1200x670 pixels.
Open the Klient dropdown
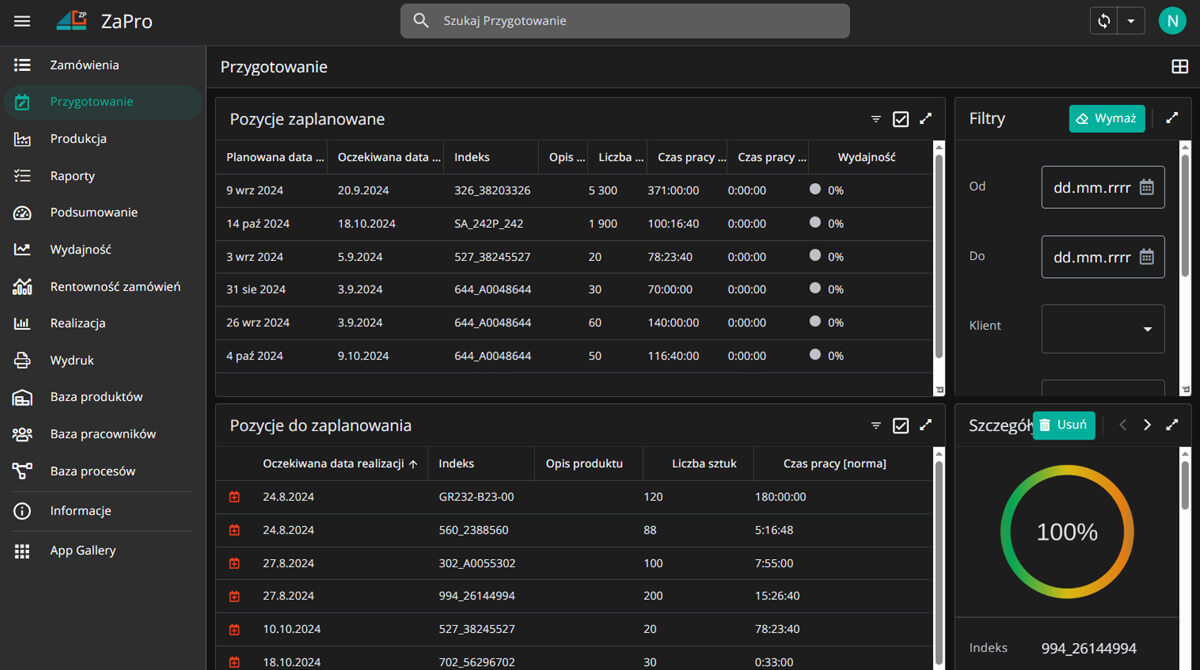point(1103,329)
